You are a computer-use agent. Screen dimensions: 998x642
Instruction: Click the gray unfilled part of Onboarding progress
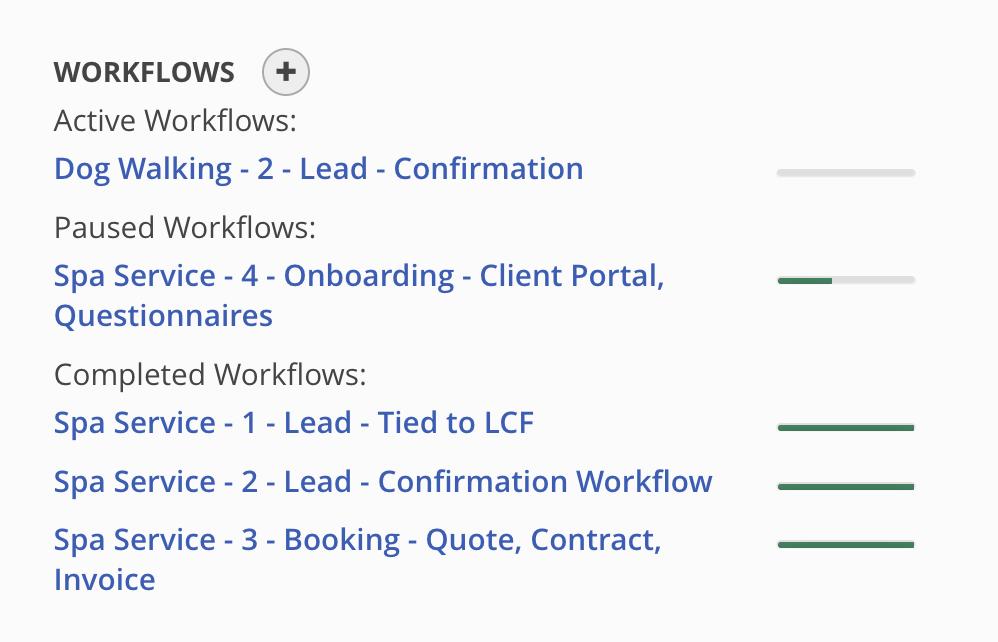click(873, 281)
